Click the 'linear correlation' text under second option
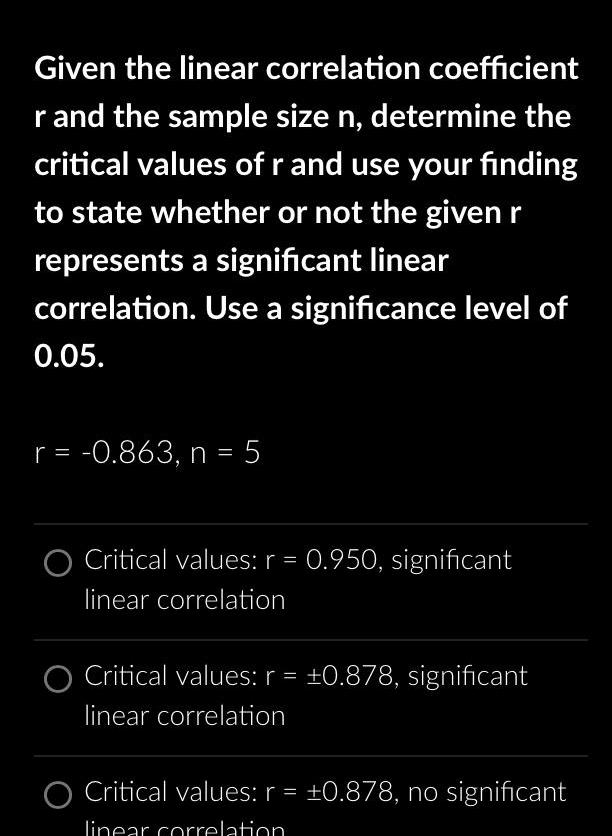612x836 pixels. pyautogui.click(x=184, y=716)
